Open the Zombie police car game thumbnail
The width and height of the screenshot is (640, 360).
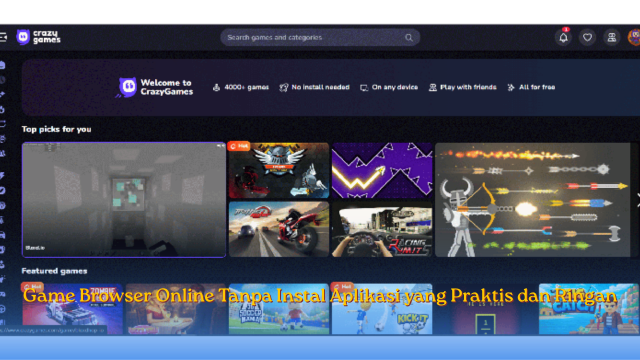tap(72, 309)
